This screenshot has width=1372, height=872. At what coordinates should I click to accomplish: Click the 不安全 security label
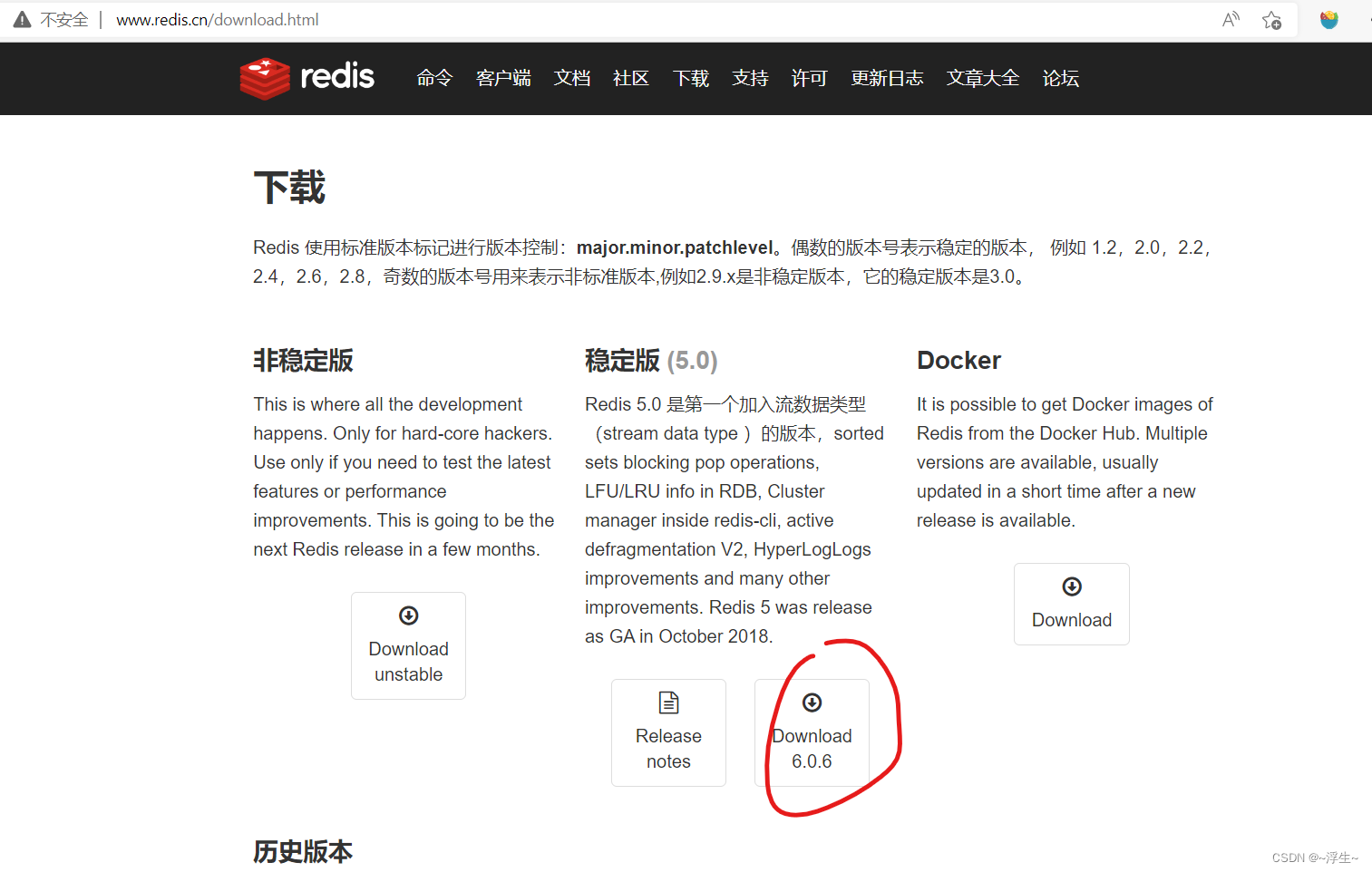click(64, 19)
